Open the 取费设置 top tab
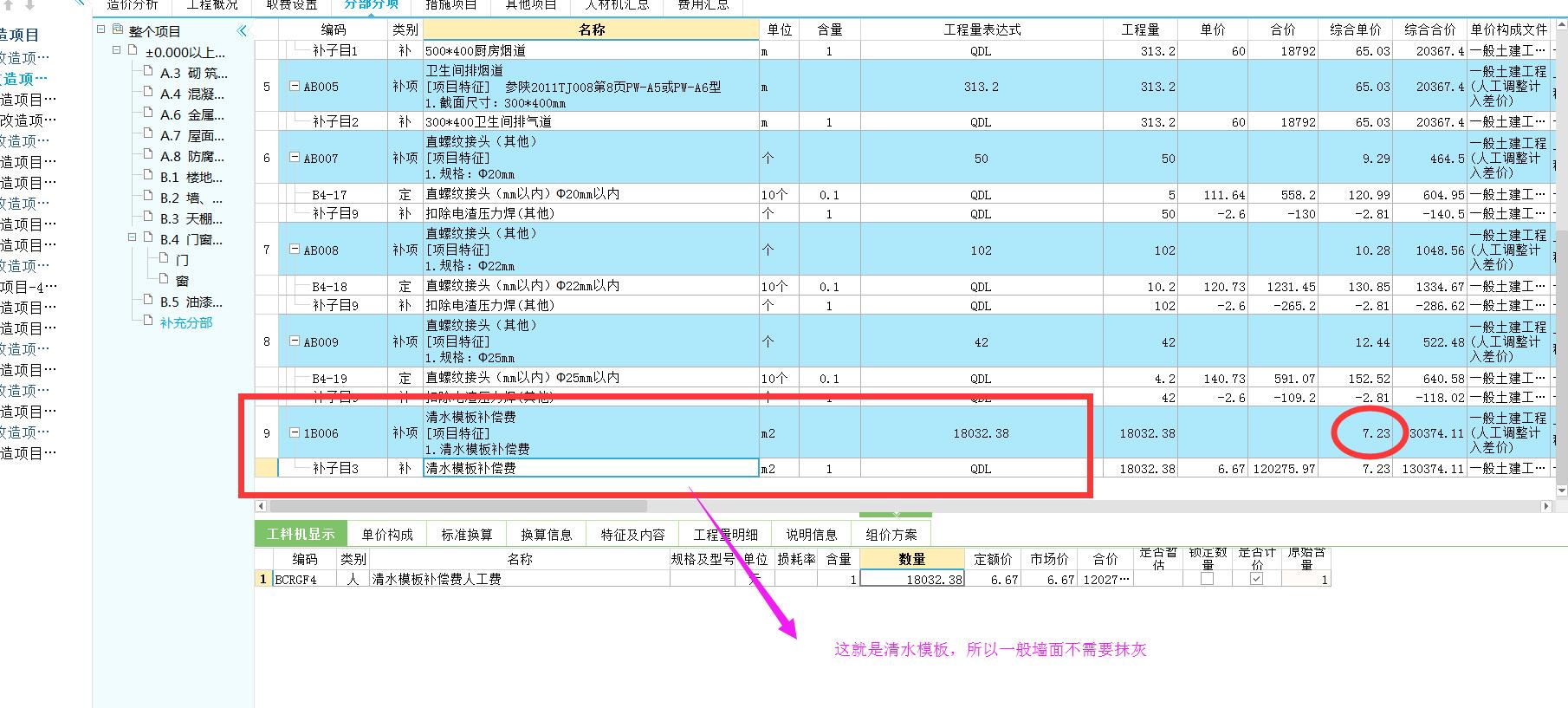 tap(292, 5)
